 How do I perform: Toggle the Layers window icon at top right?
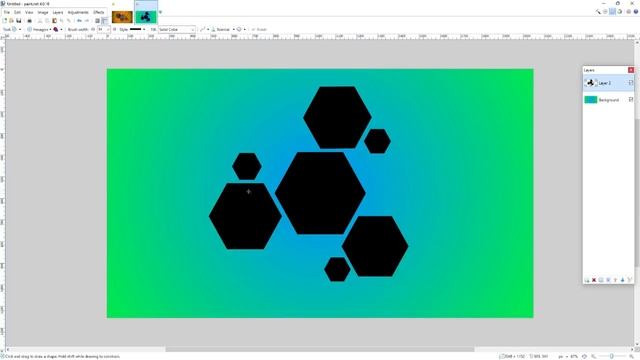pyautogui.click(x=612, y=12)
